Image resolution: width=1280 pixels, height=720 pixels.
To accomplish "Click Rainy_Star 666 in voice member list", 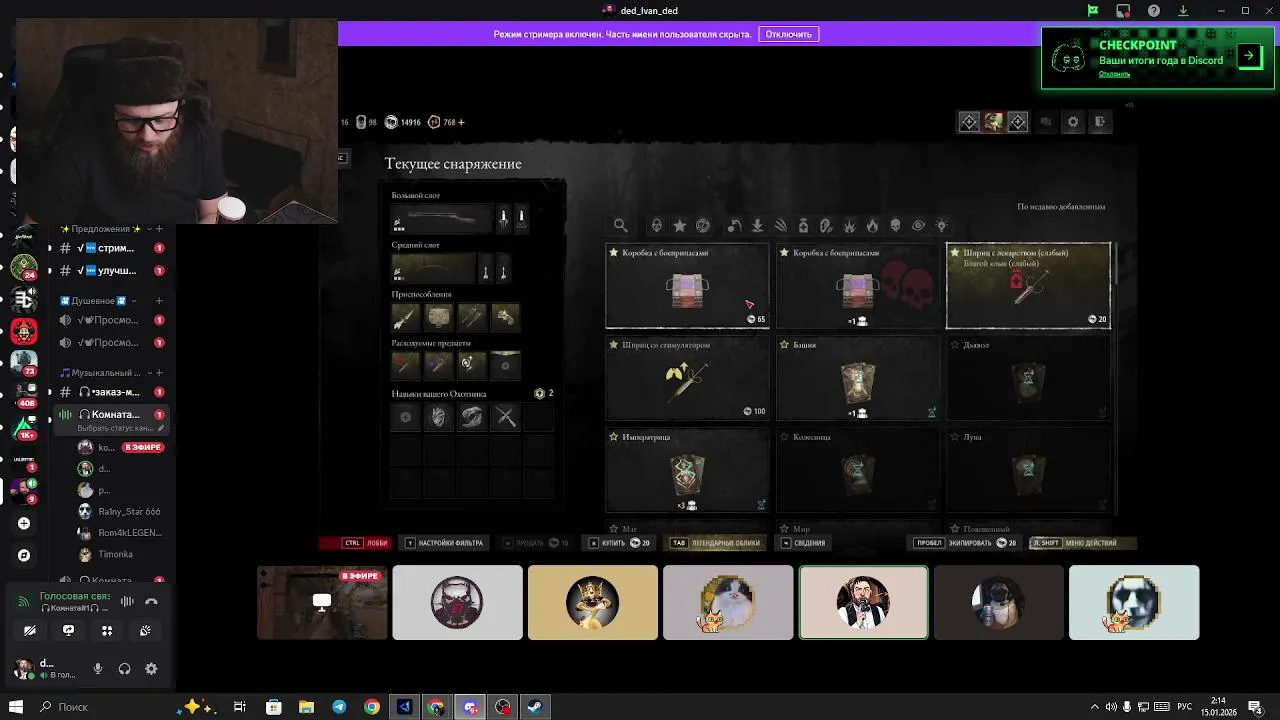I will [x=120, y=511].
